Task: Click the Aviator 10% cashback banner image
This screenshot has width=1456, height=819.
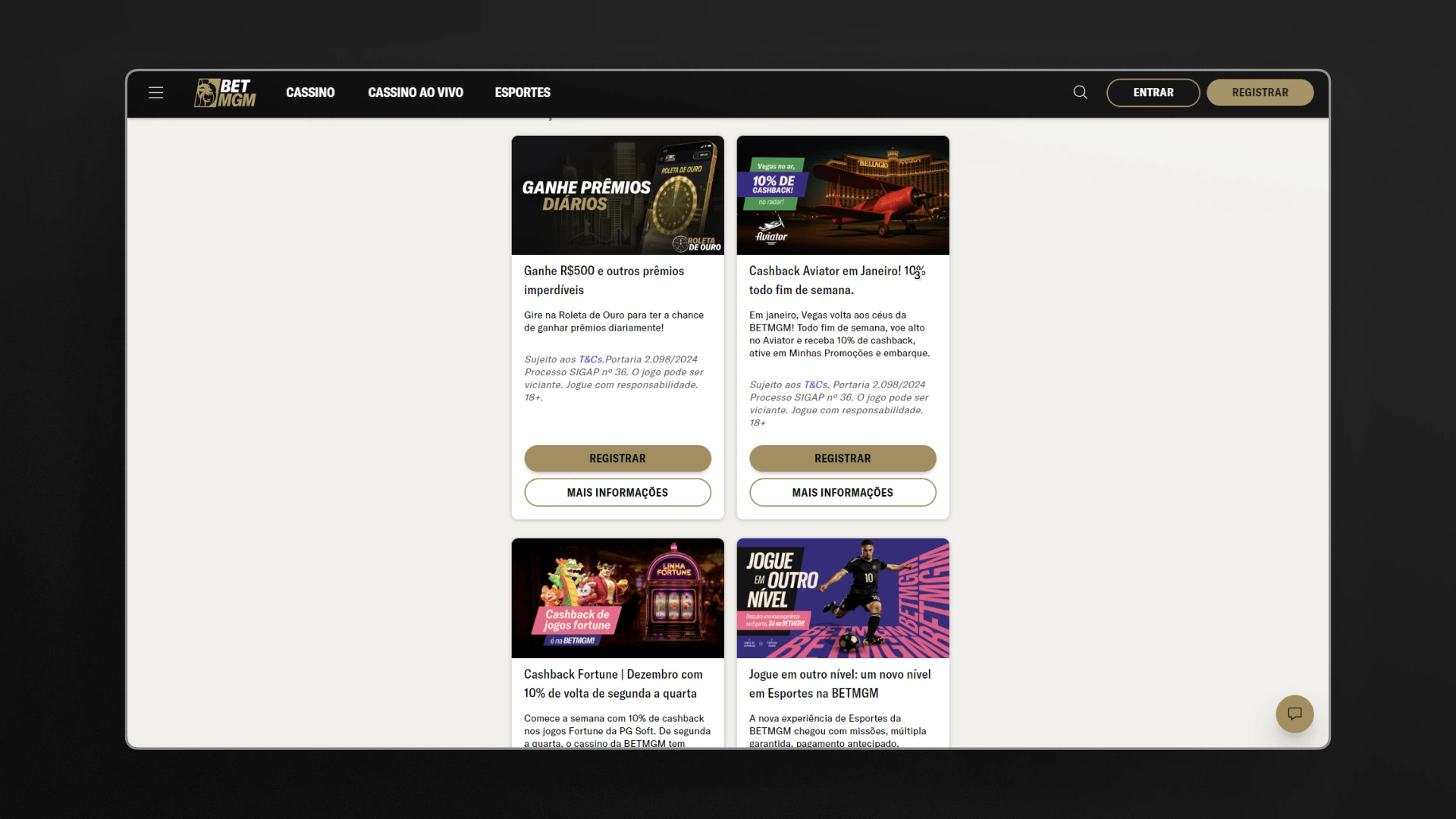Action: pos(843,195)
